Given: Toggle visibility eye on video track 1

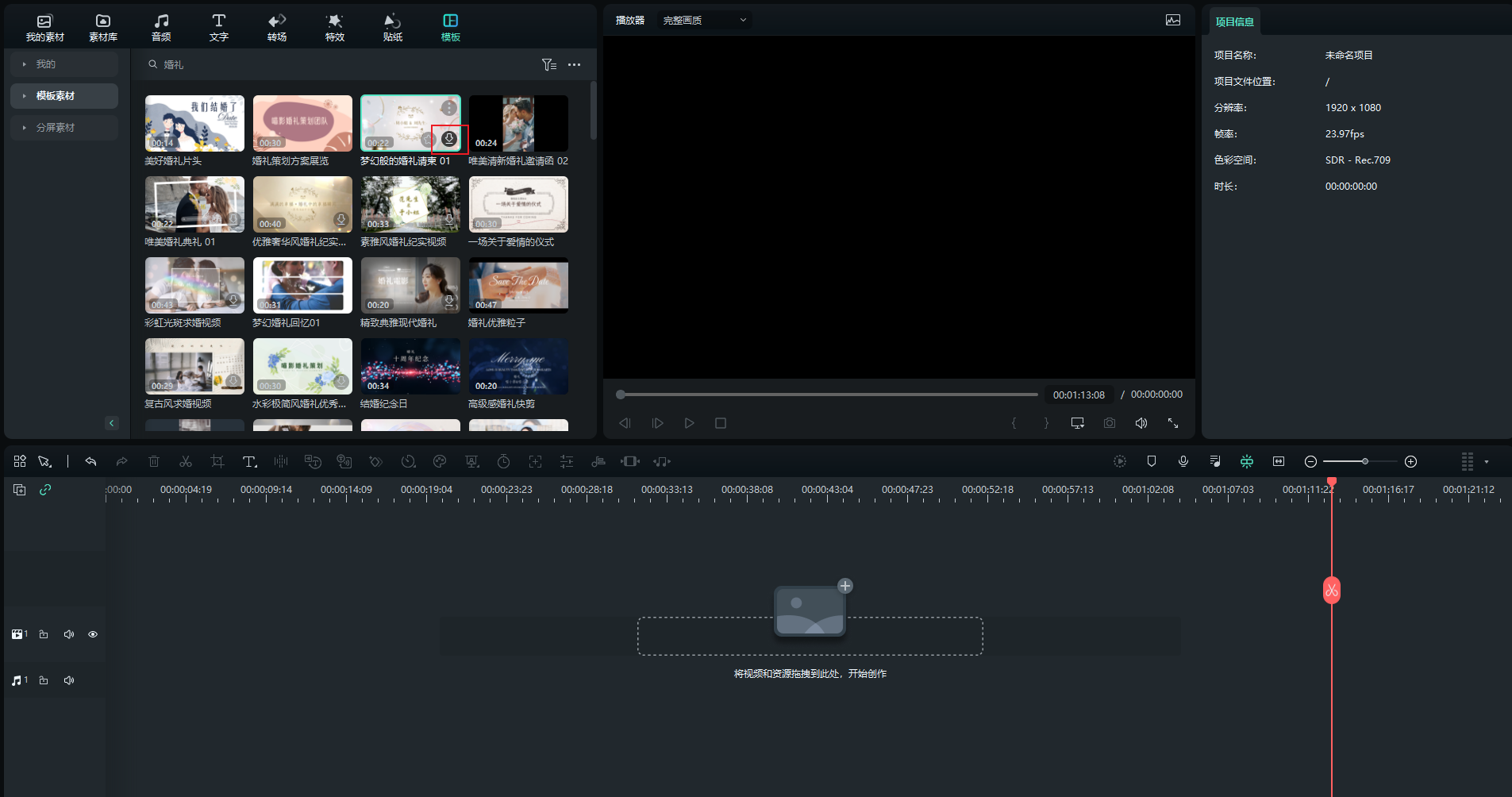Looking at the screenshot, I should tap(93, 634).
